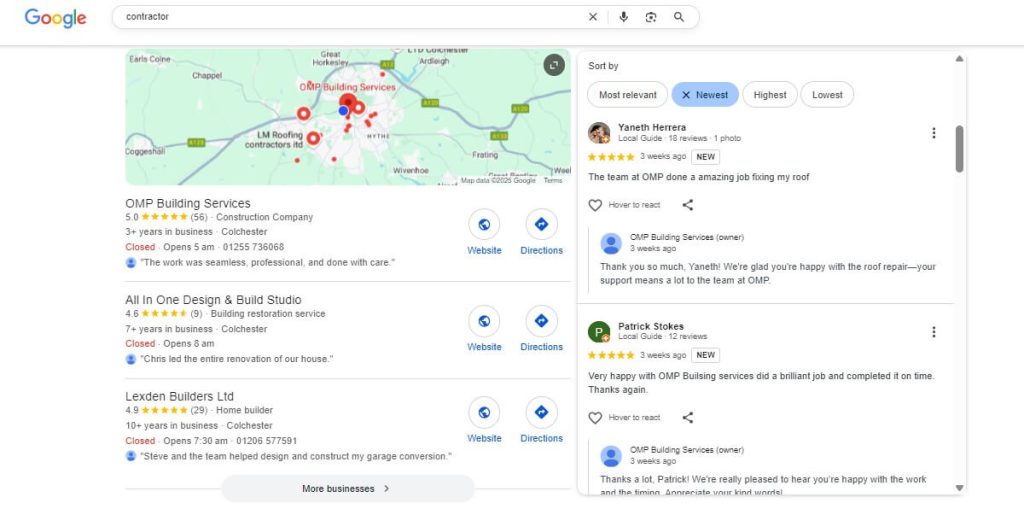Open Patrick Stokes' reviewer name link
This screenshot has width=1024, height=509.
tap(651, 327)
